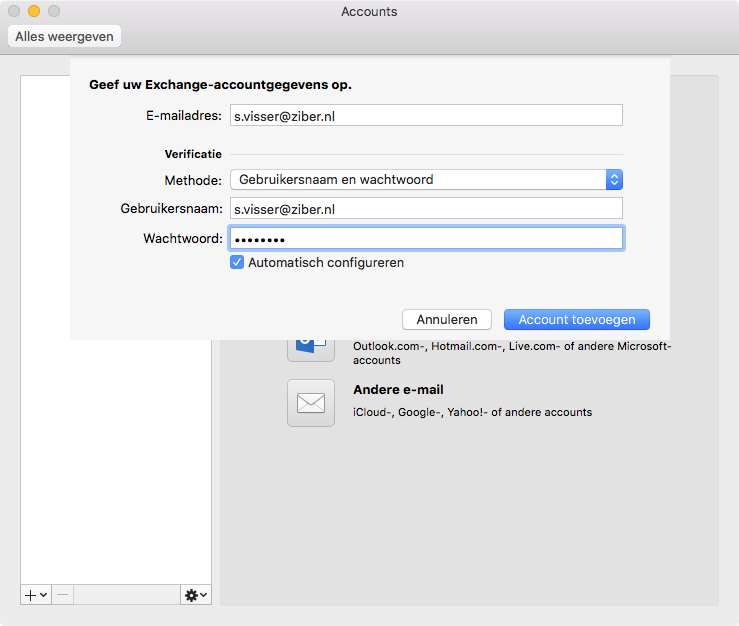Select the Andere e-mail envelope icon
Image resolution: width=739 pixels, height=626 pixels.
click(x=311, y=403)
